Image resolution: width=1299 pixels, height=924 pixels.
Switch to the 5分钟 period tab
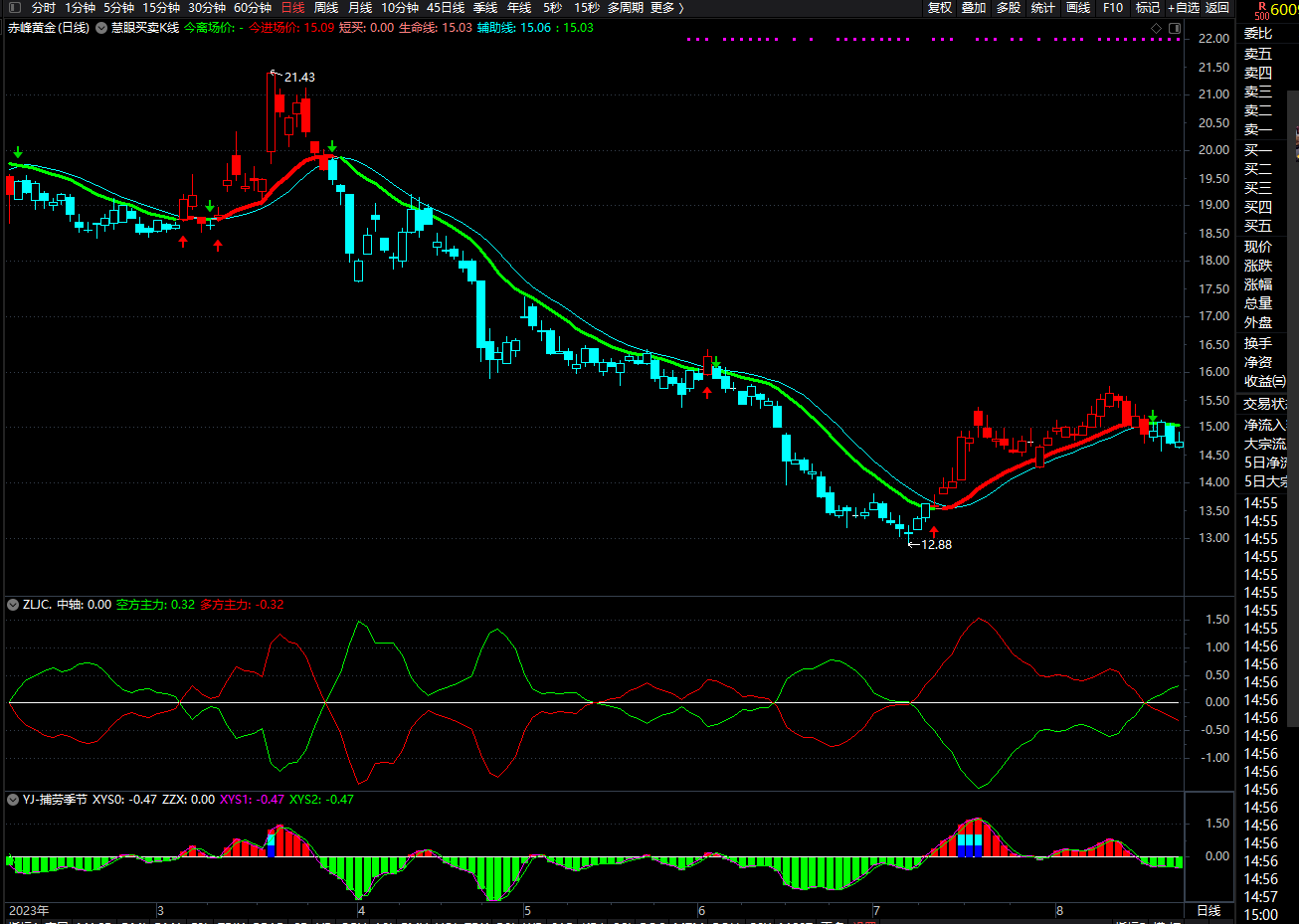pyautogui.click(x=118, y=7)
